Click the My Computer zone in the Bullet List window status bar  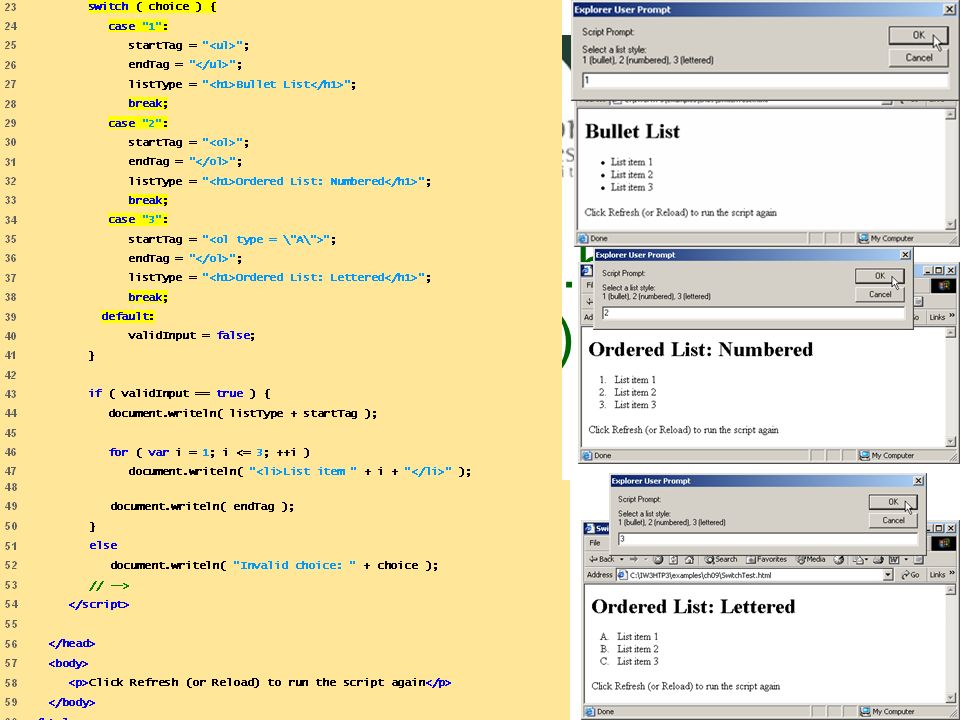pyautogui.click(x=885, y=238)
